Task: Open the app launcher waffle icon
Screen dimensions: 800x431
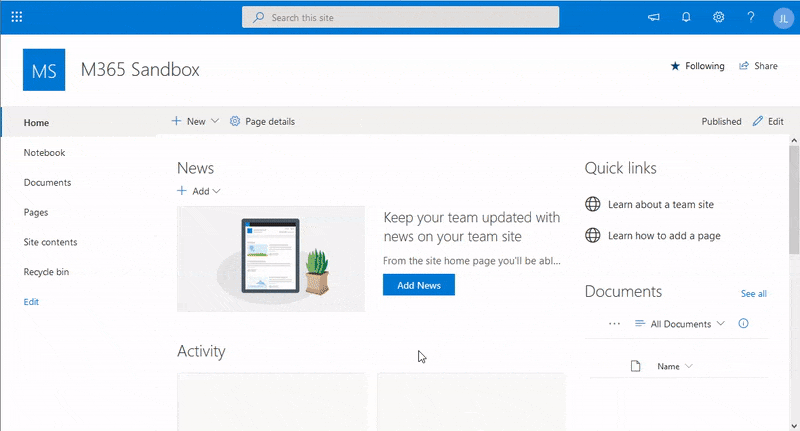Action: tap(17, 17)
